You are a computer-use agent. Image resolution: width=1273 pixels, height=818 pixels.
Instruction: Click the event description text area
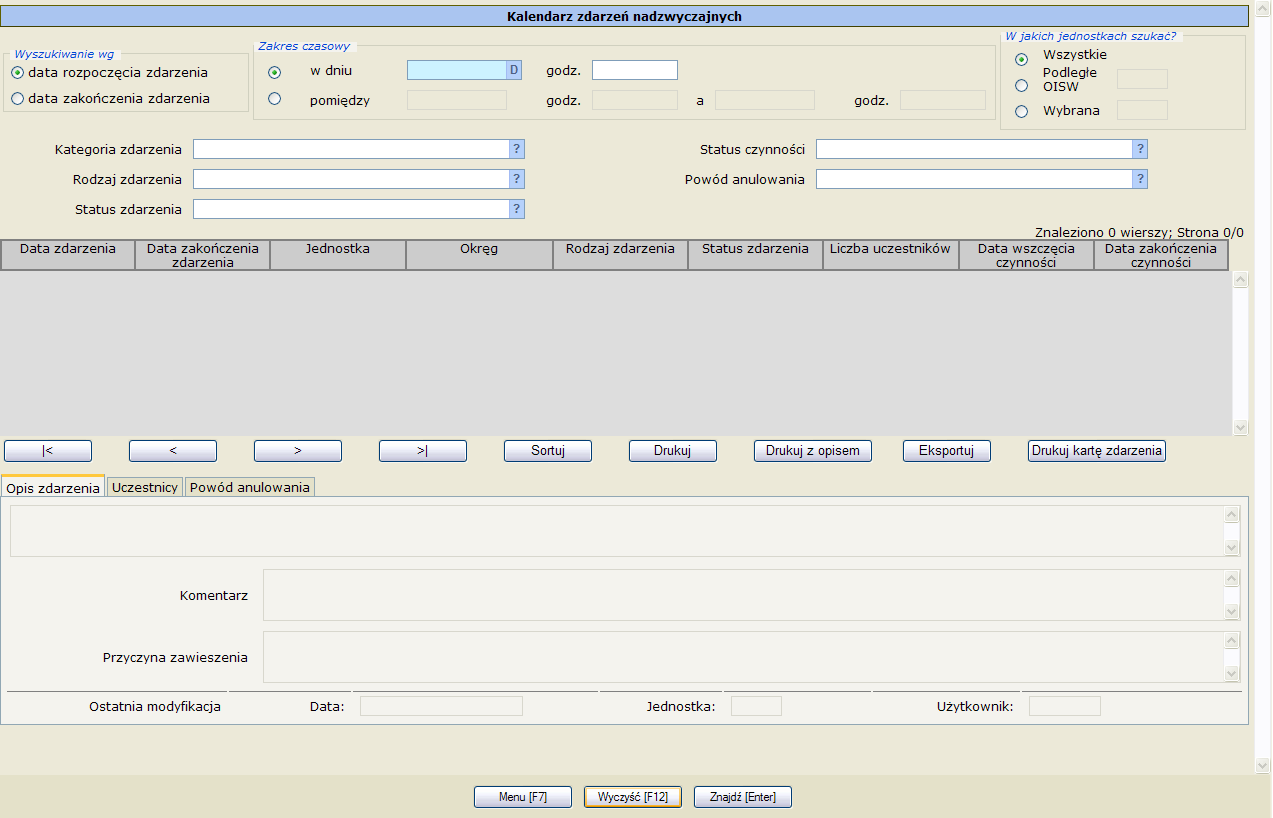[x=617, y=531]
